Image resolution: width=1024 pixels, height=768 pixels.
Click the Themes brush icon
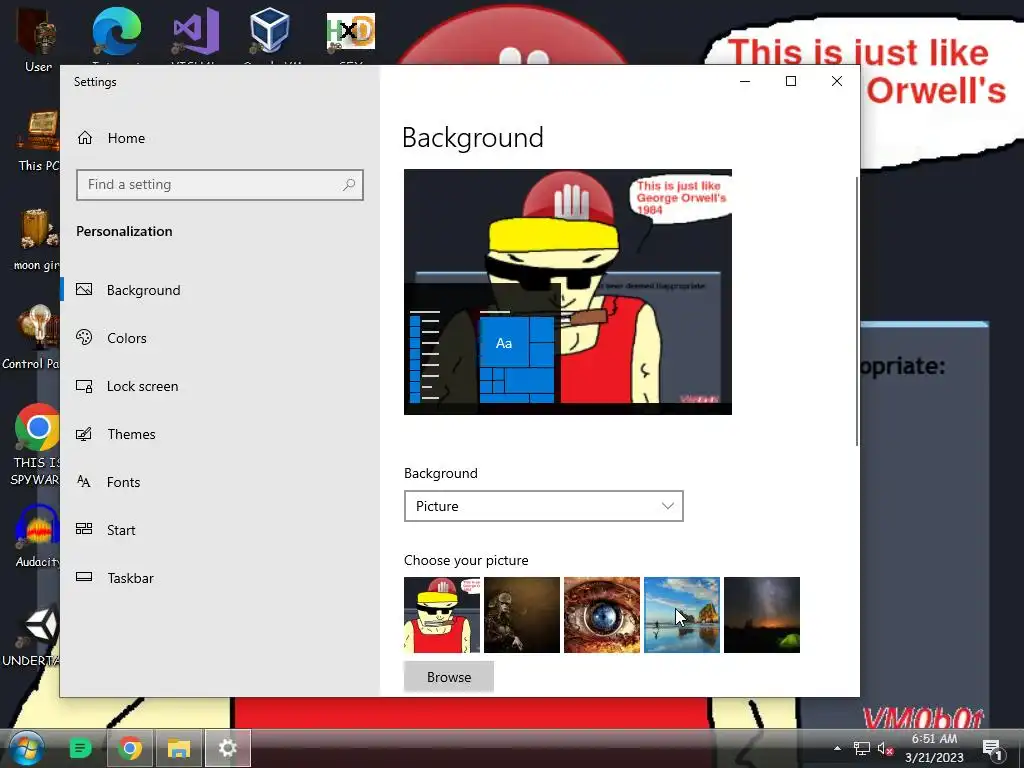[84, 434]
